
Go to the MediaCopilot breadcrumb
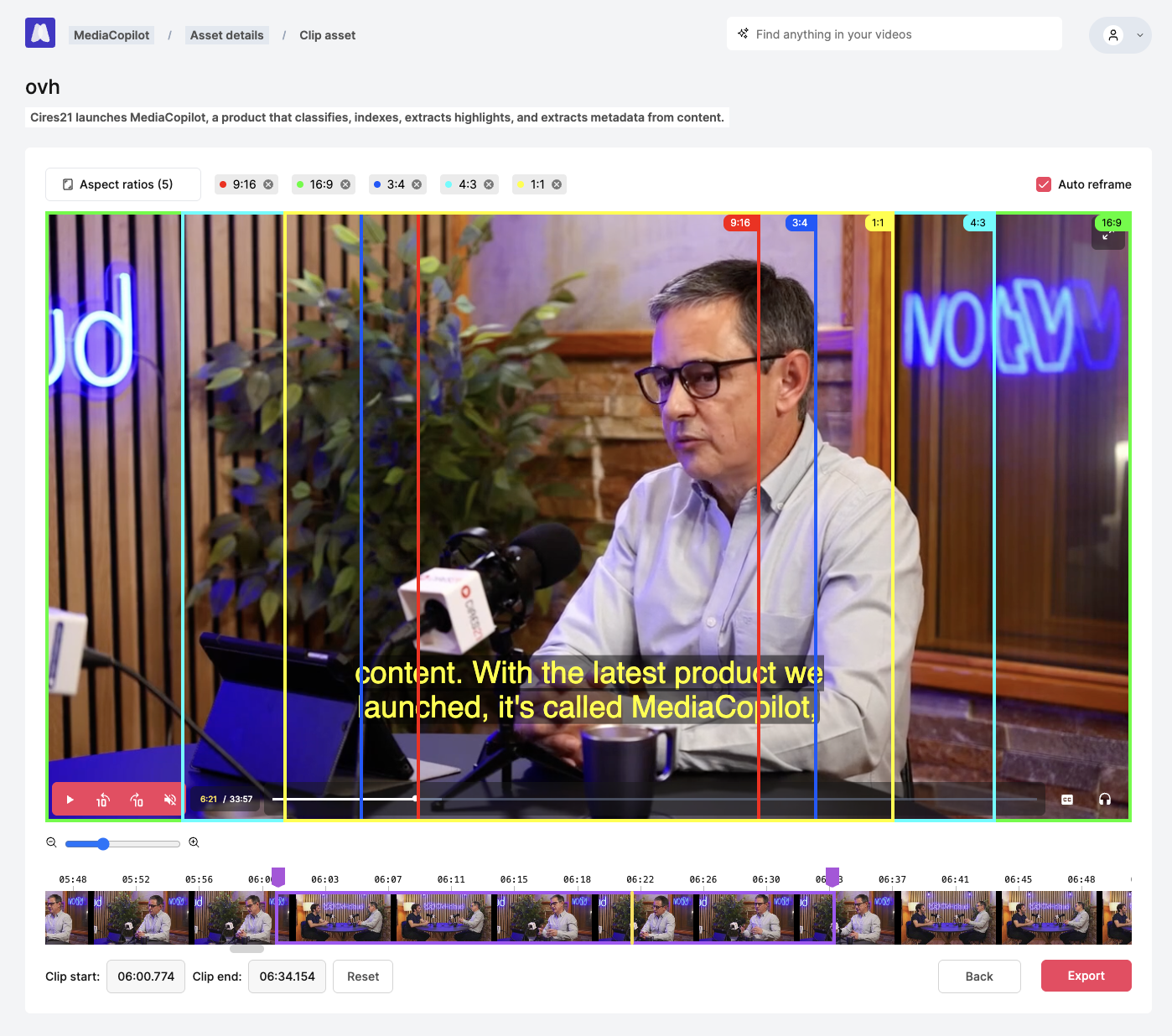111,35
